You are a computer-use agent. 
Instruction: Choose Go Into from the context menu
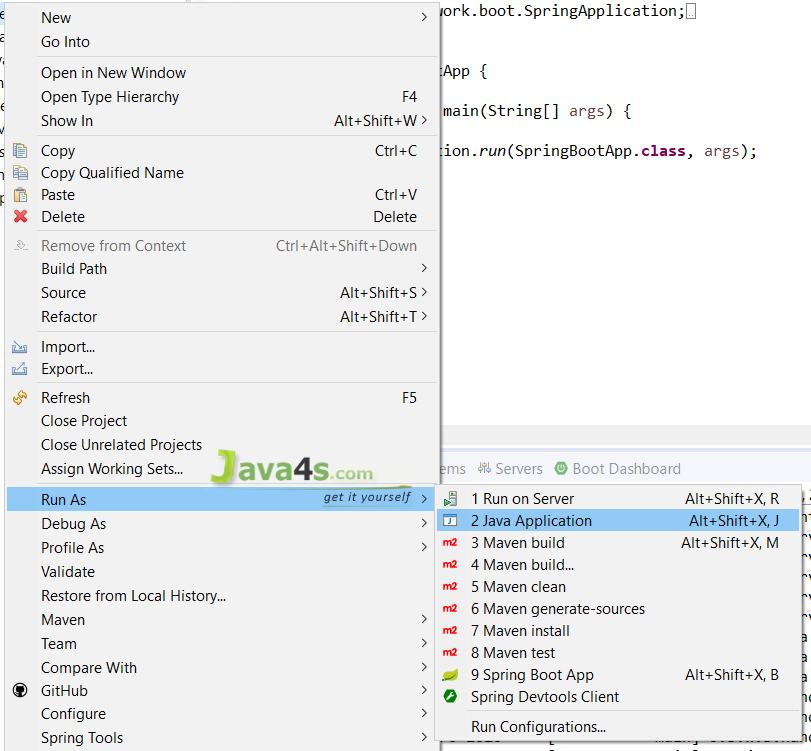(x=222, y=41)
